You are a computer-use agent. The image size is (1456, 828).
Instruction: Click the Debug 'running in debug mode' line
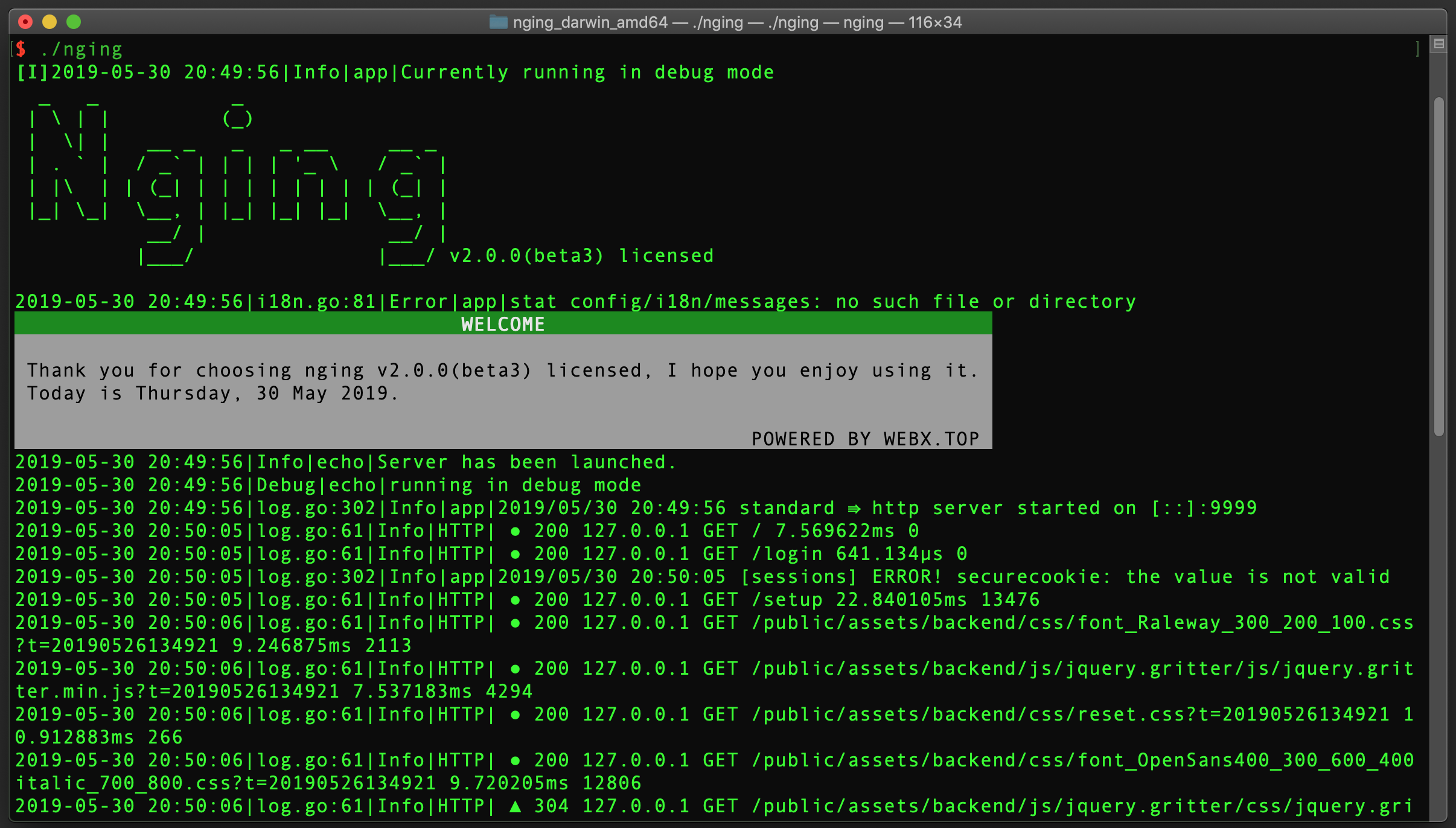[x=328, y=485]
